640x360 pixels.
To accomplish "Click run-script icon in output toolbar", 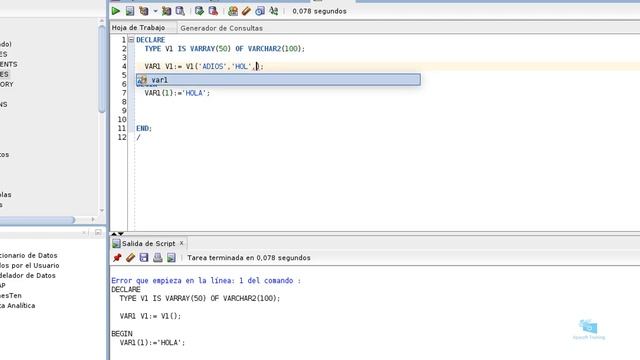I will (171, 258).
